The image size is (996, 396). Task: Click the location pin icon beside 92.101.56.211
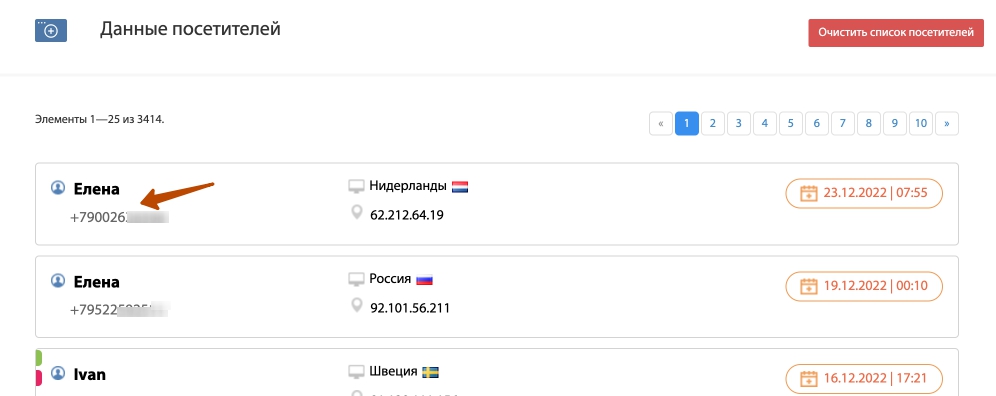coord(357,305)
